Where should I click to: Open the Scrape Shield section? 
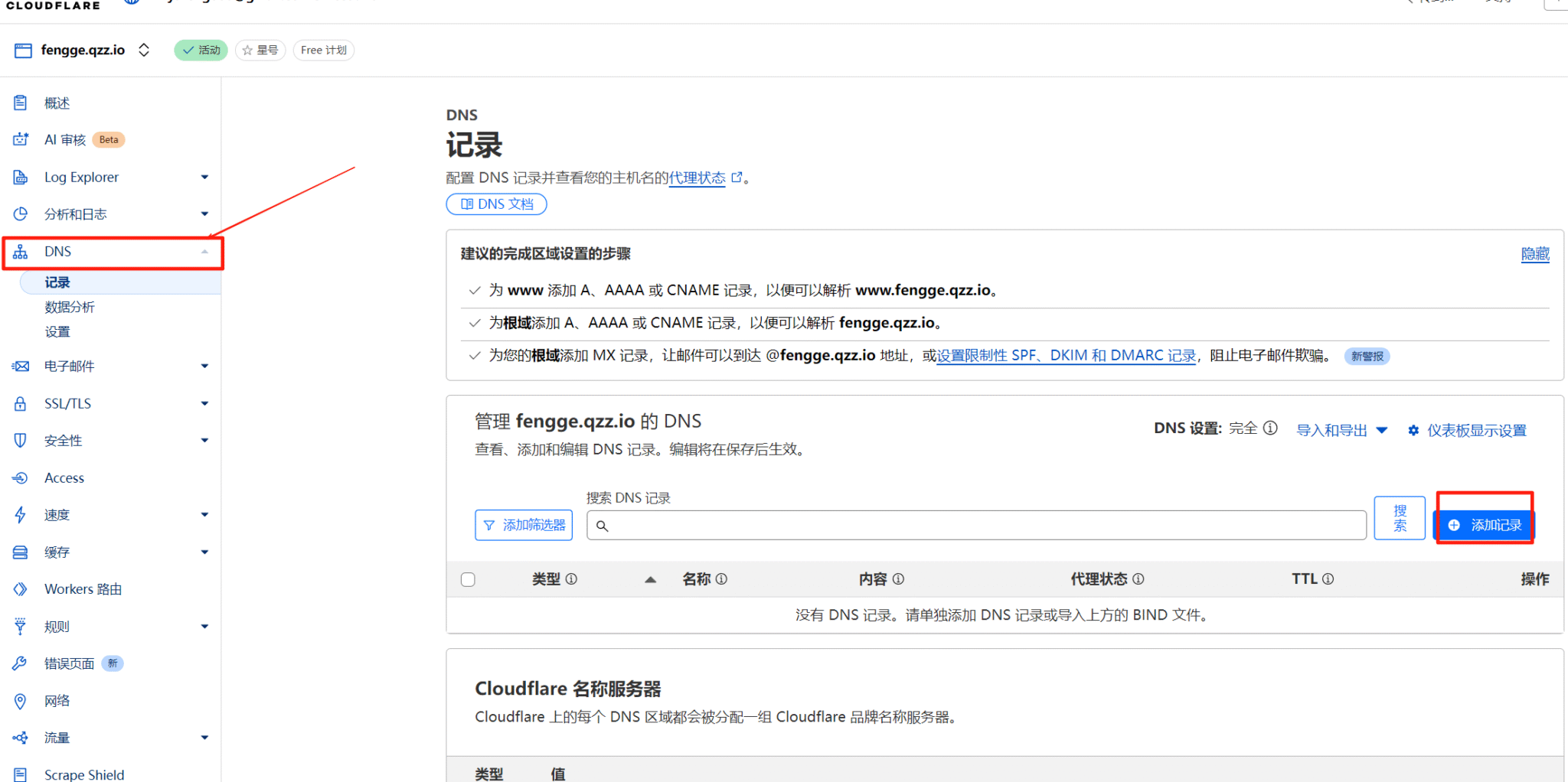click(x=84, y=774)
